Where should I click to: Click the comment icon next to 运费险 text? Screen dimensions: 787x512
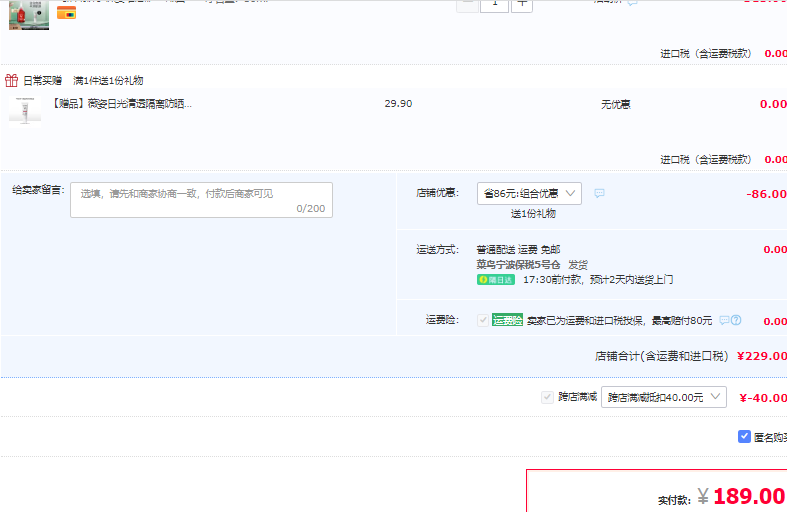pos(724,320)
